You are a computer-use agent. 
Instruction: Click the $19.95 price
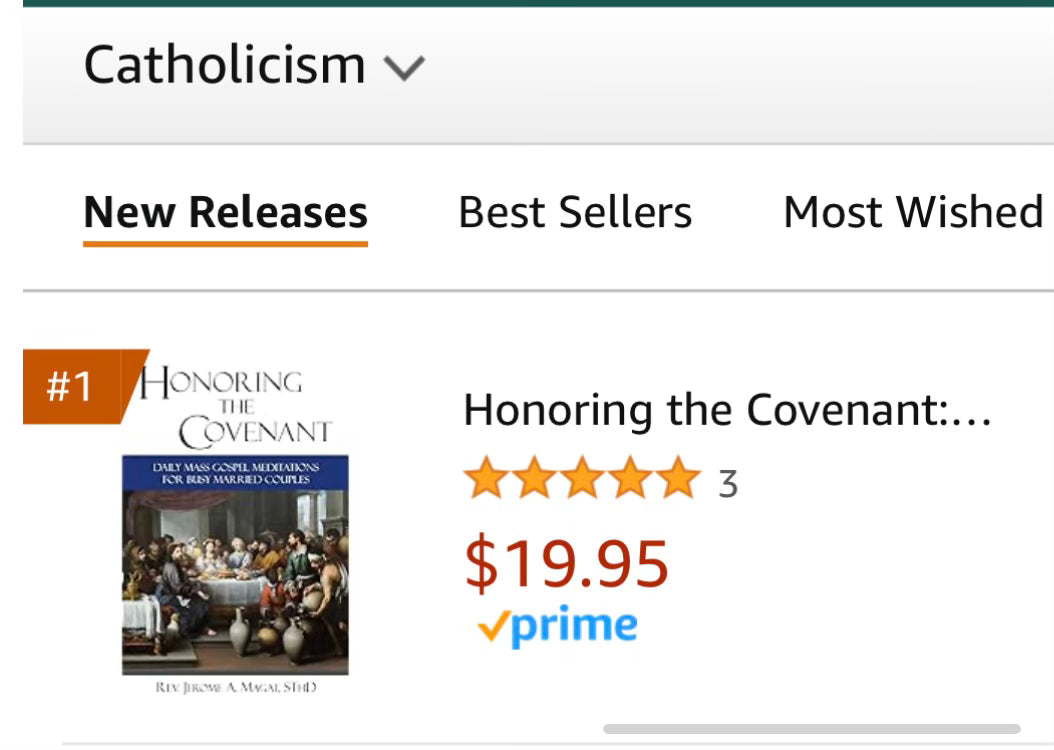(566, 564)
